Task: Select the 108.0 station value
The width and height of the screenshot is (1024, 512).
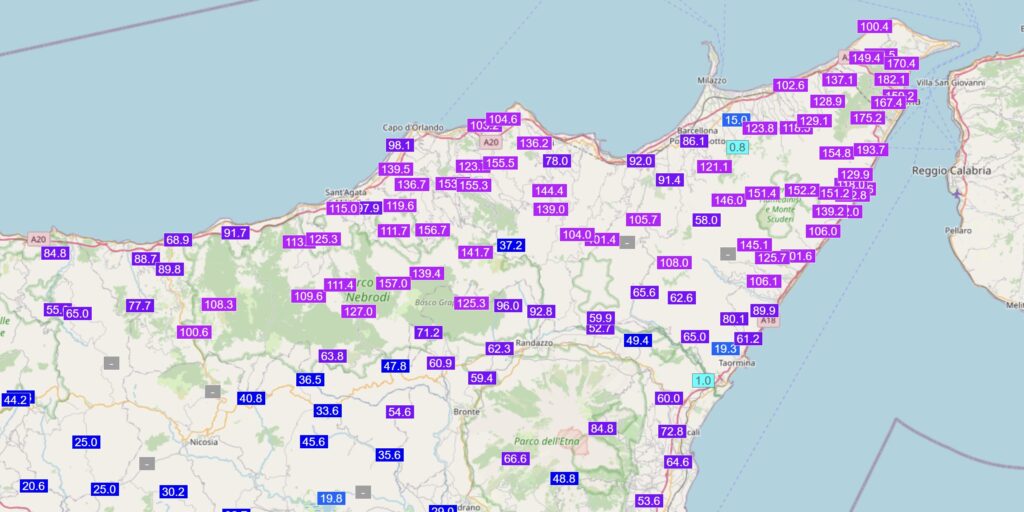Action: tap(674, 263)
